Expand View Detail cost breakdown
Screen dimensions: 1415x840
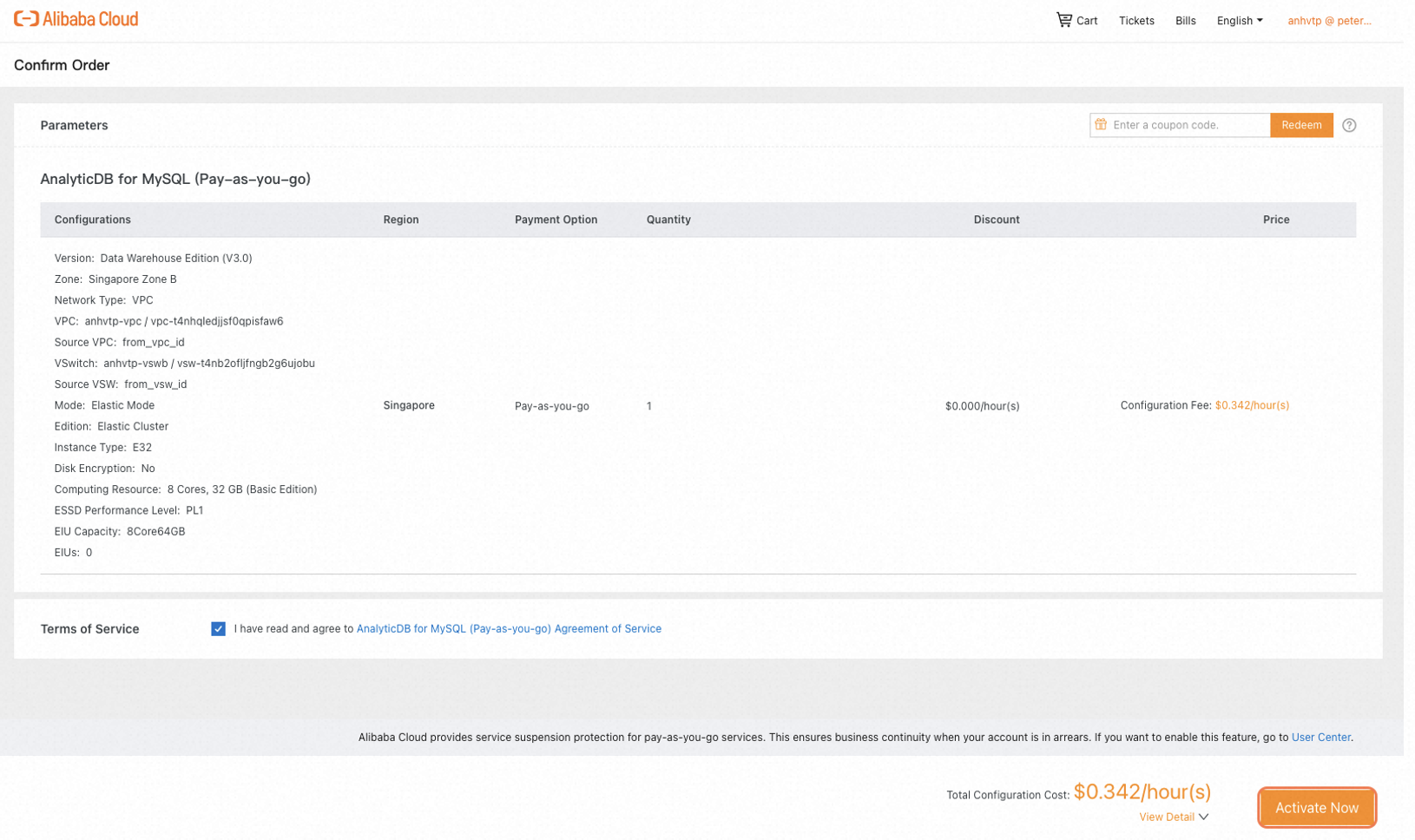tap(1174, 817)
